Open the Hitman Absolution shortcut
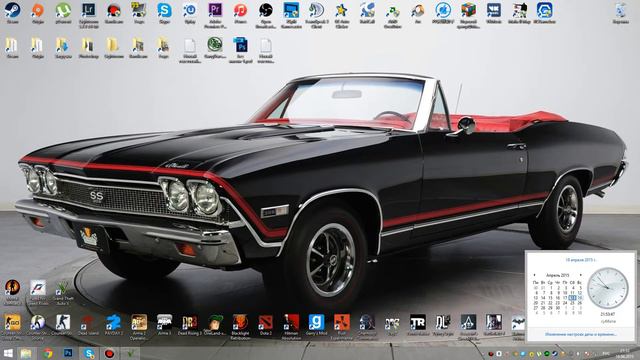 (x=291, y=327)
